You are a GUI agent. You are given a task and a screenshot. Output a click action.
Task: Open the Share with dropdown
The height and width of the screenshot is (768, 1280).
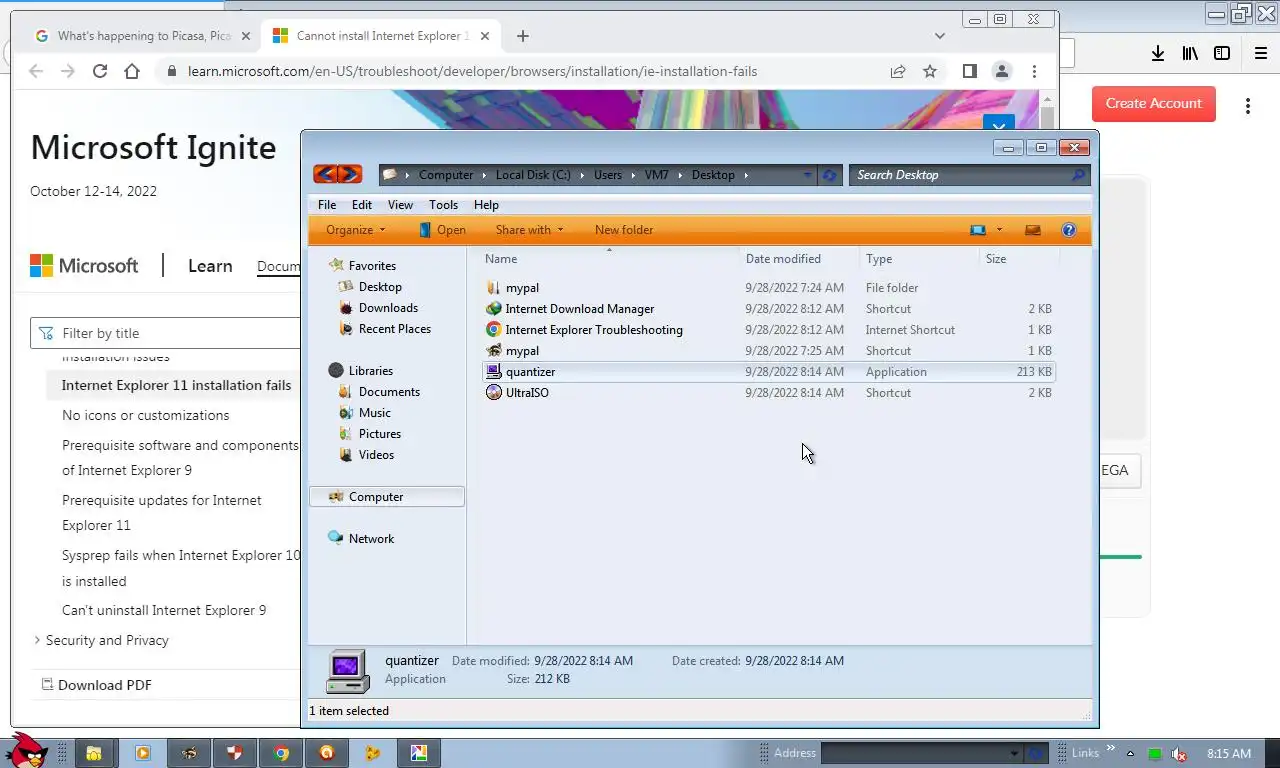tap(529, 230)
